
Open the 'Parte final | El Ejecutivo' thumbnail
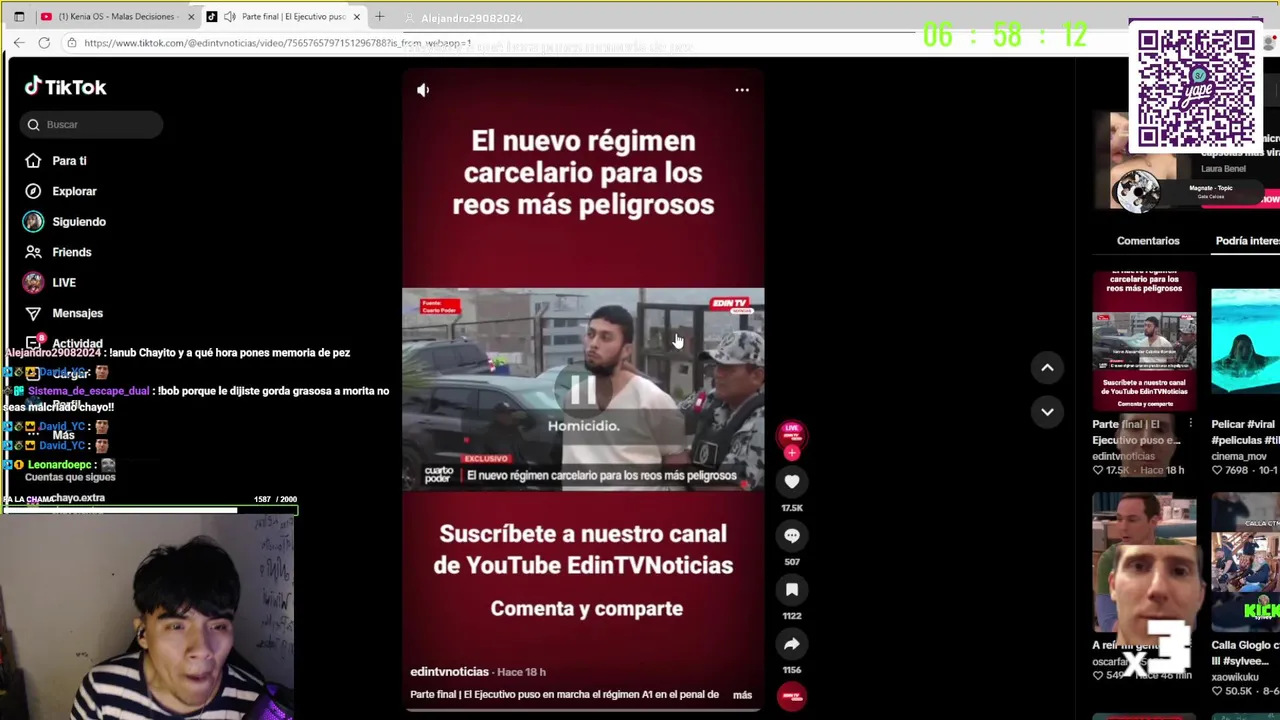(1144, 340)
